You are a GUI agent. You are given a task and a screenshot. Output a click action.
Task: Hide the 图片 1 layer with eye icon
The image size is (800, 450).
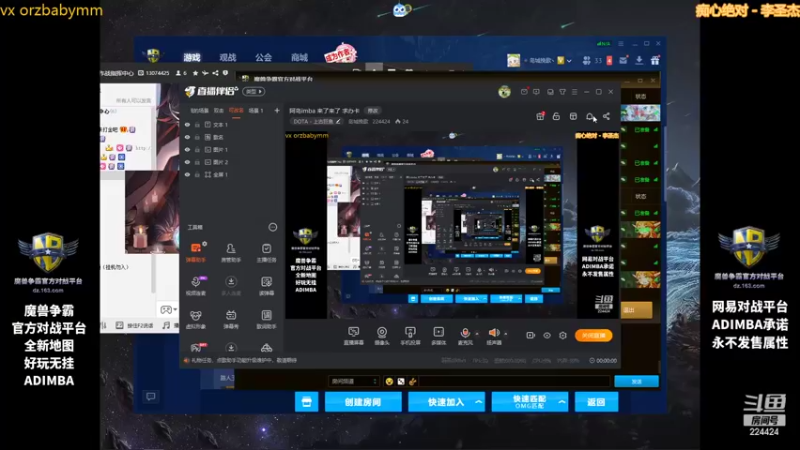pos(187,149)
